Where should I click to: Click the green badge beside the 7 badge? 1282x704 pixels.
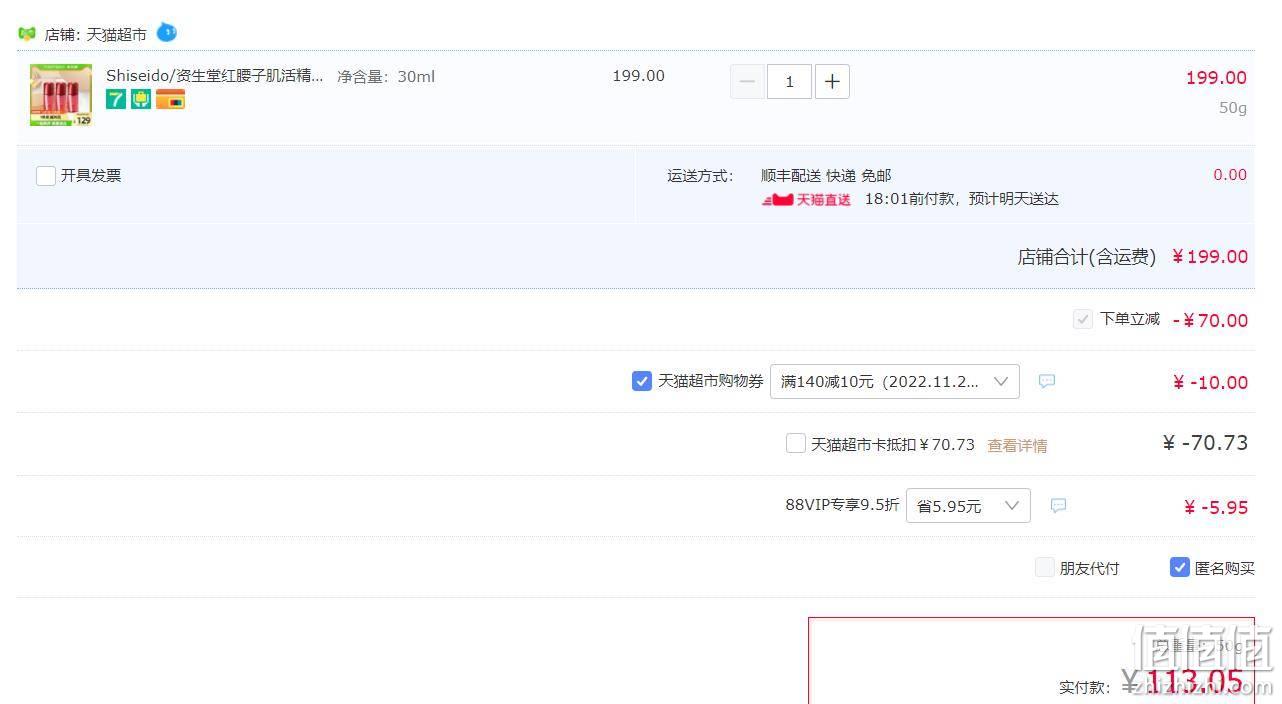[141, 100]
